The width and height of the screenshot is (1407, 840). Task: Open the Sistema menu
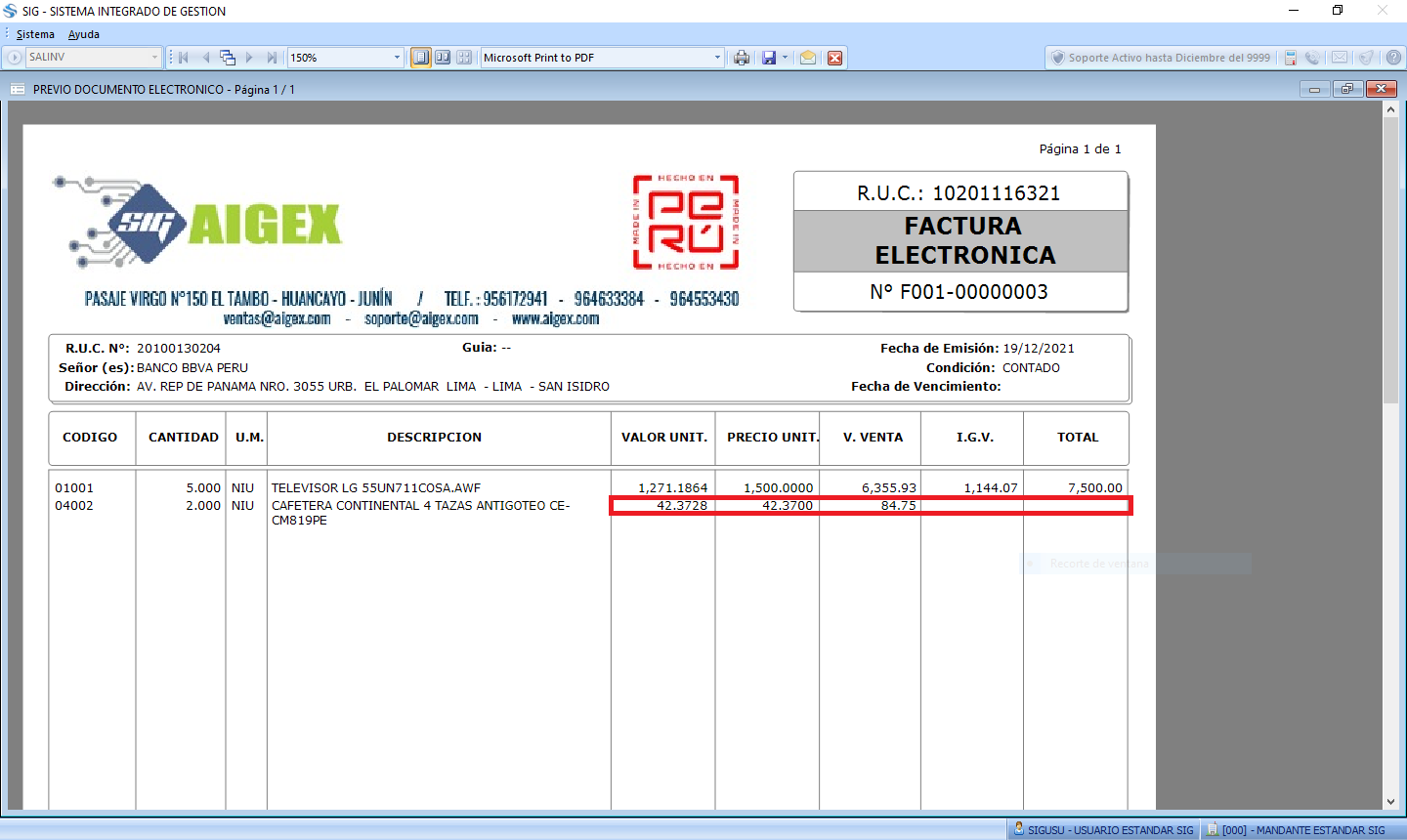pyautogui.click(x=35, y=34)
